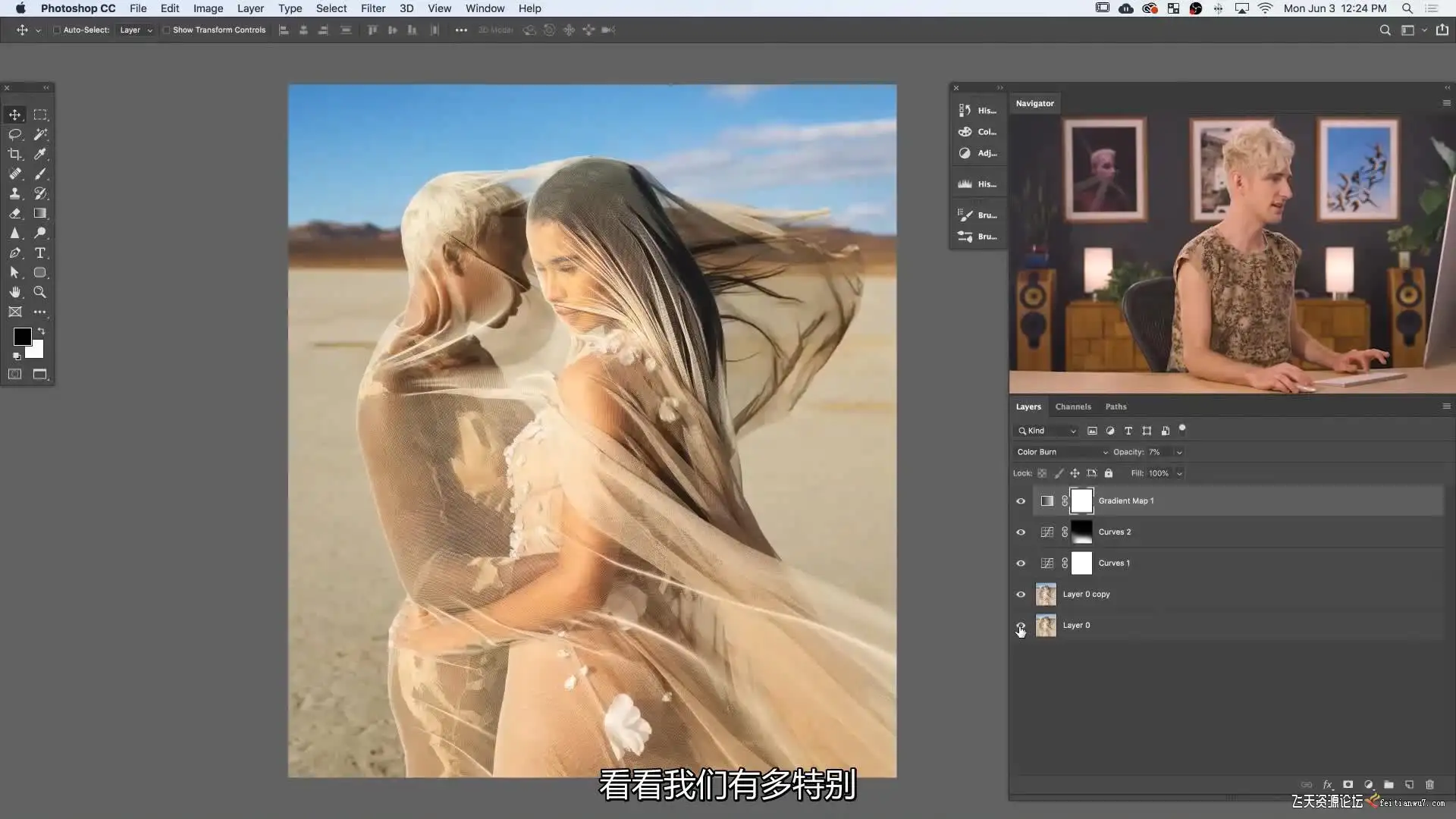Open the Color Burn blend mode dropdown
Viewport: 1456px width, 819px height.
tap(1062, 452)
